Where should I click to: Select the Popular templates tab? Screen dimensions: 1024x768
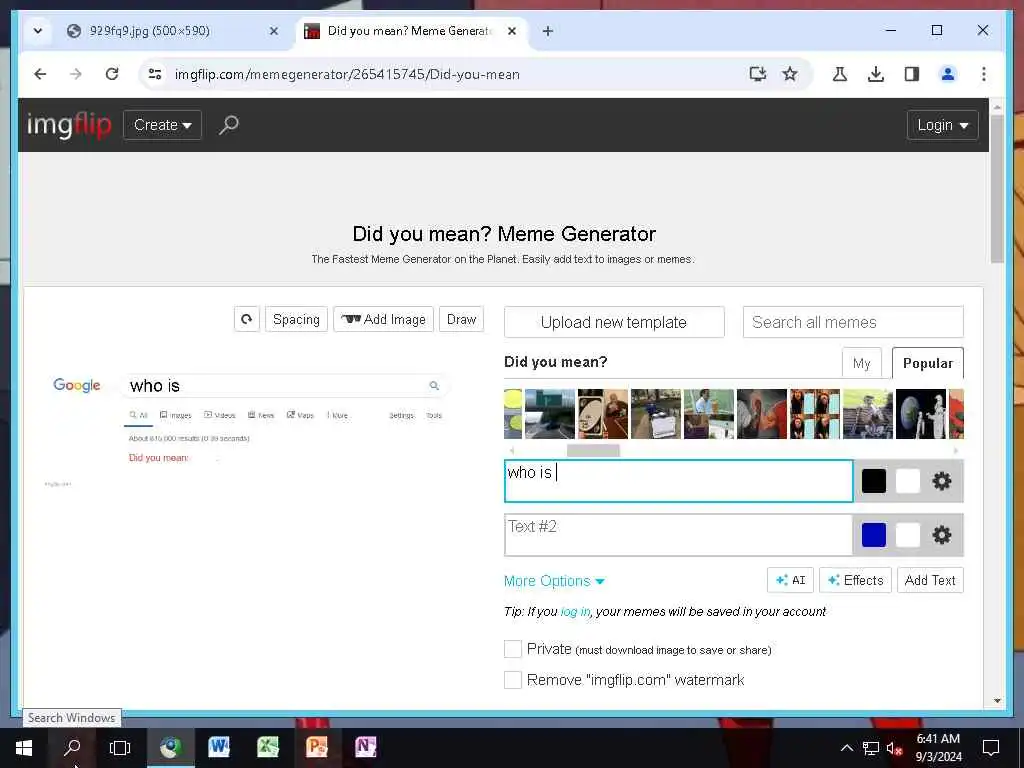927,363
